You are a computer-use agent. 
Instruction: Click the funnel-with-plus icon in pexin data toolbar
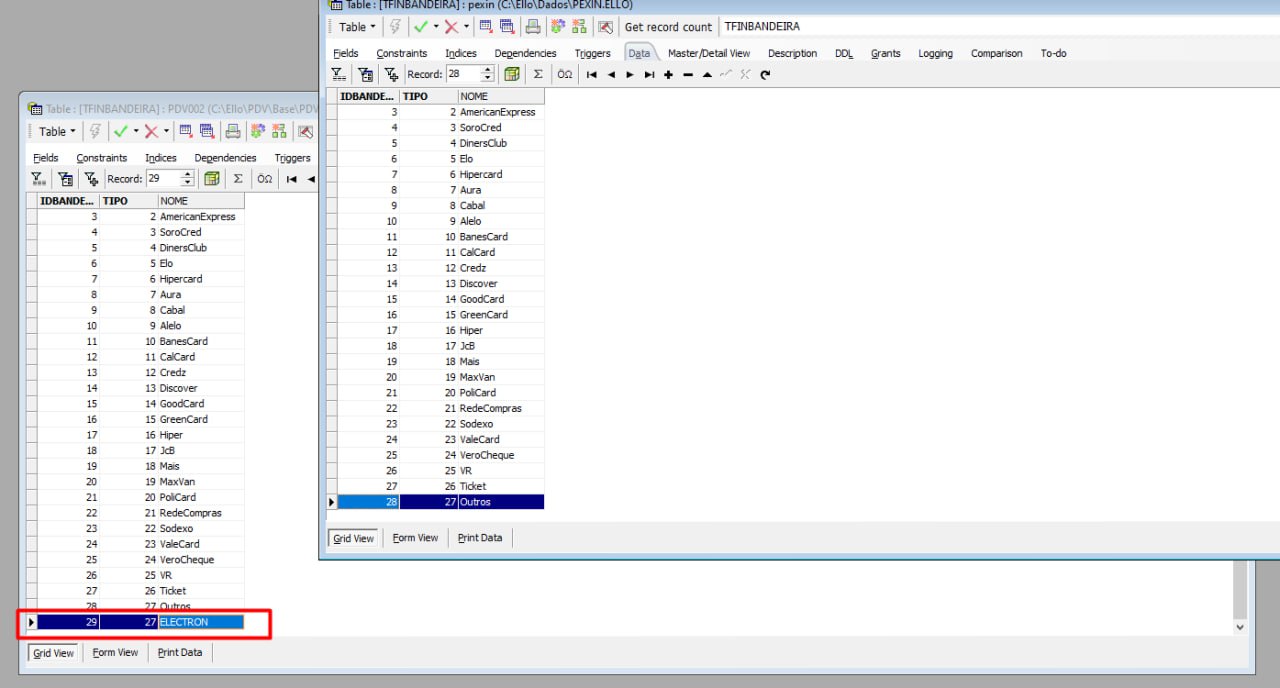coord(391,74)
